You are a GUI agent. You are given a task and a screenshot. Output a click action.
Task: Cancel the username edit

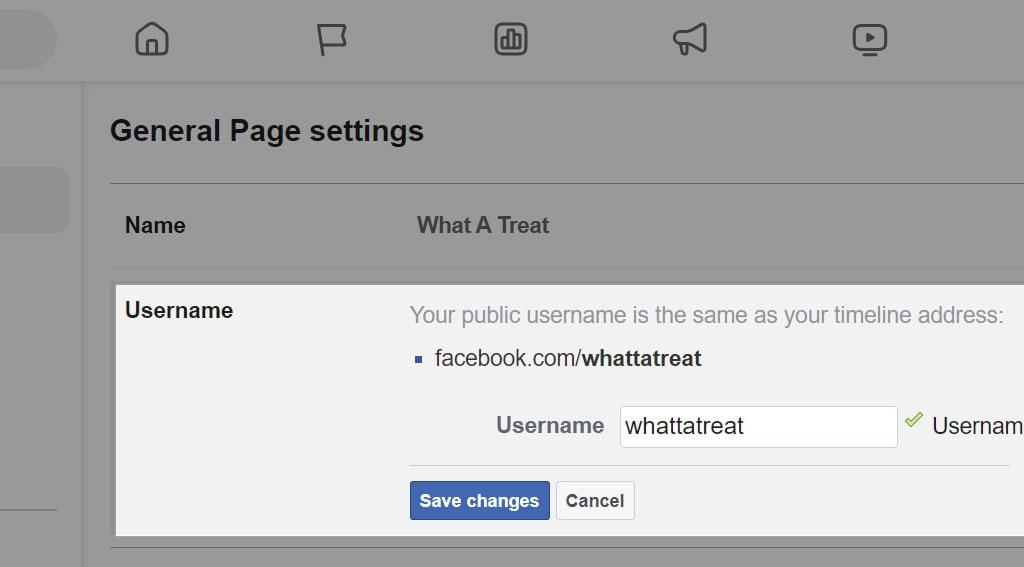[x=595, y=501]
